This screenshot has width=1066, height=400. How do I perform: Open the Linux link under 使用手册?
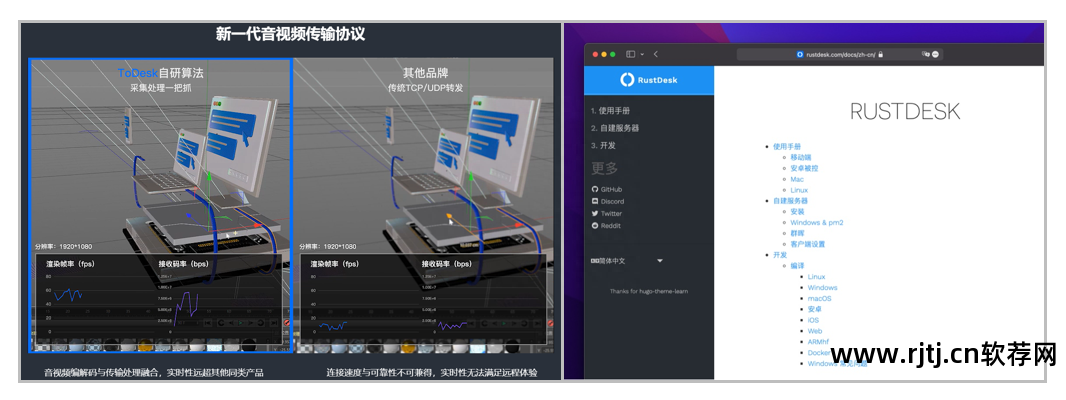pyautogui.click(x=799, y=190)
